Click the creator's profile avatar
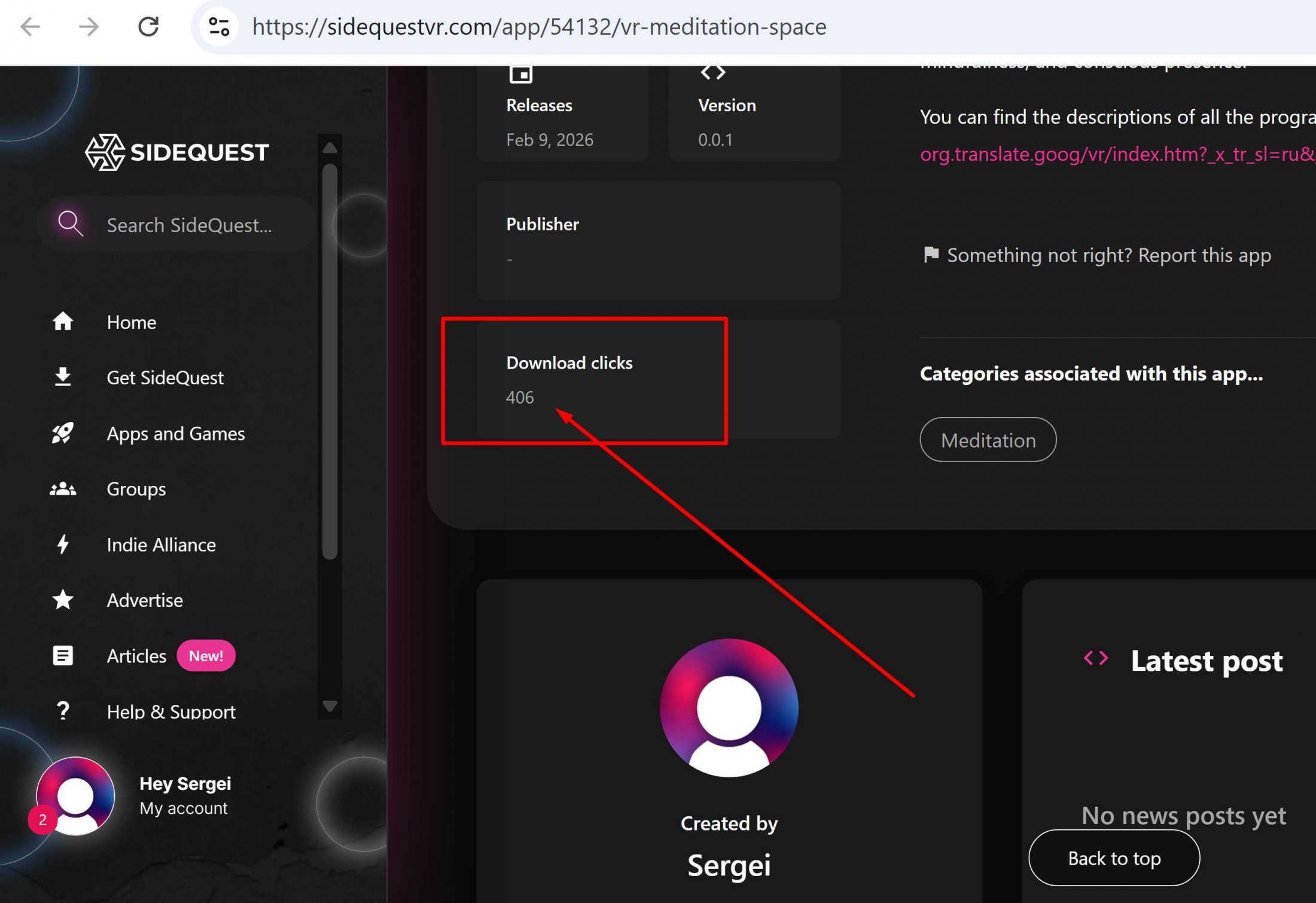The width and height of the screenshot is (1316, 903). pos(729,708)
